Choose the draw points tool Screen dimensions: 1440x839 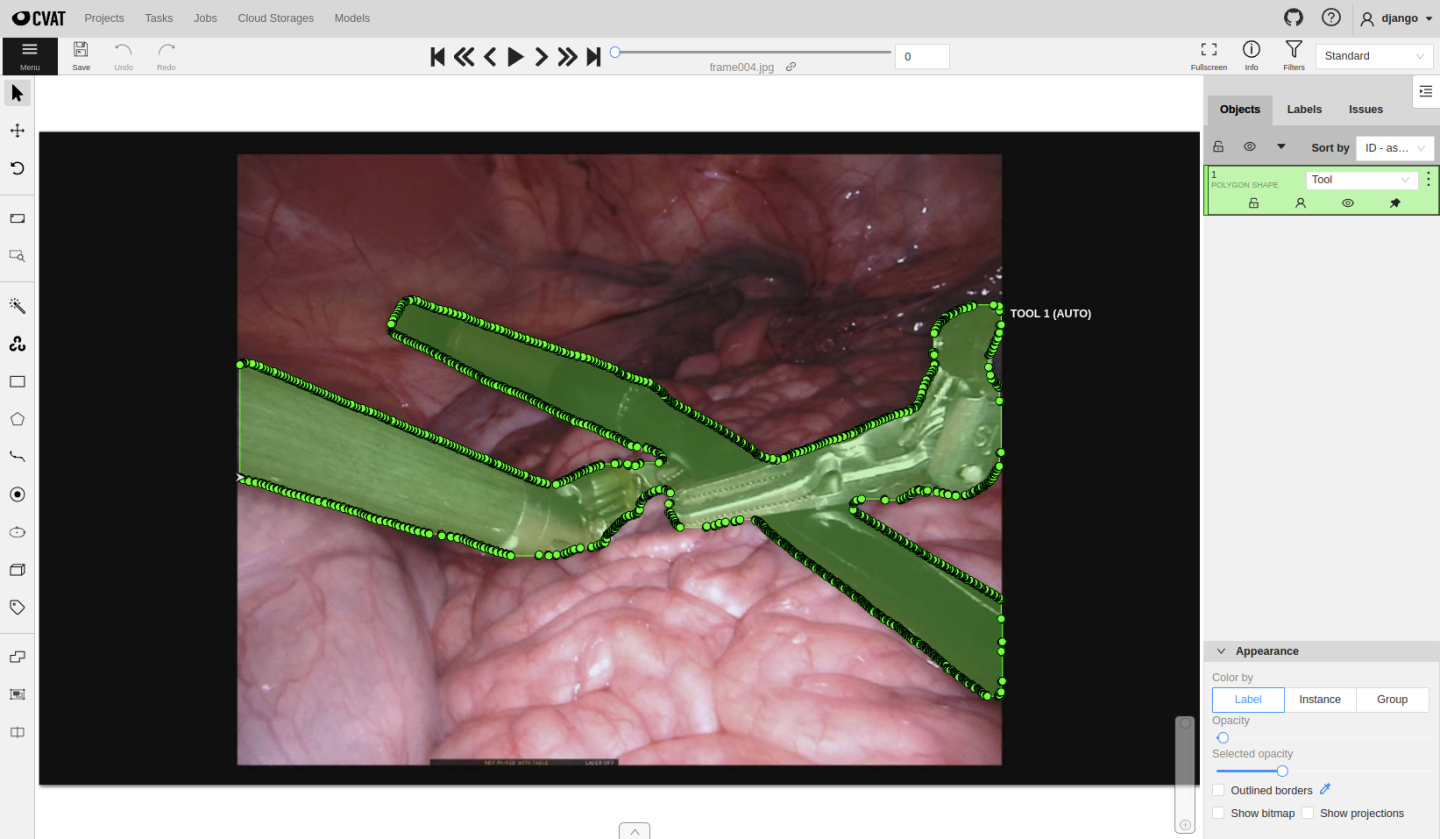click(17, 494)
